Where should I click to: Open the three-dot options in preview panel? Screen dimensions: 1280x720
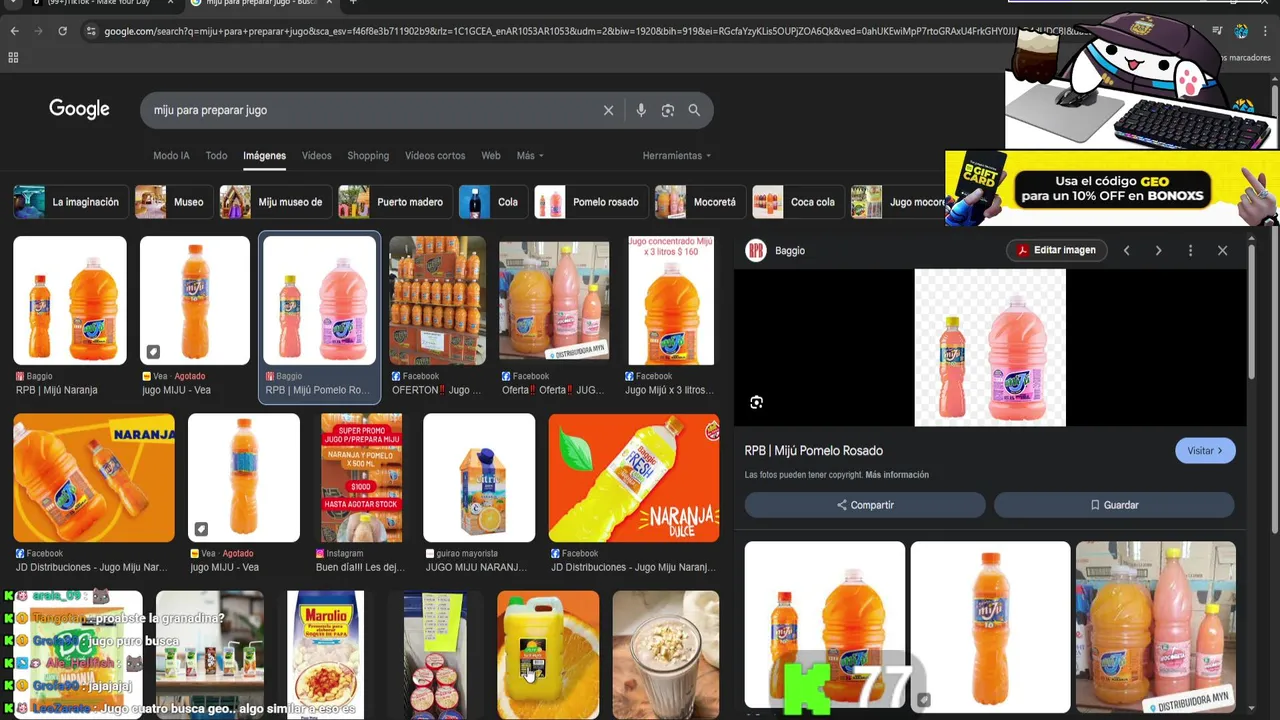pyautogui.click(x=1190, y=251)
